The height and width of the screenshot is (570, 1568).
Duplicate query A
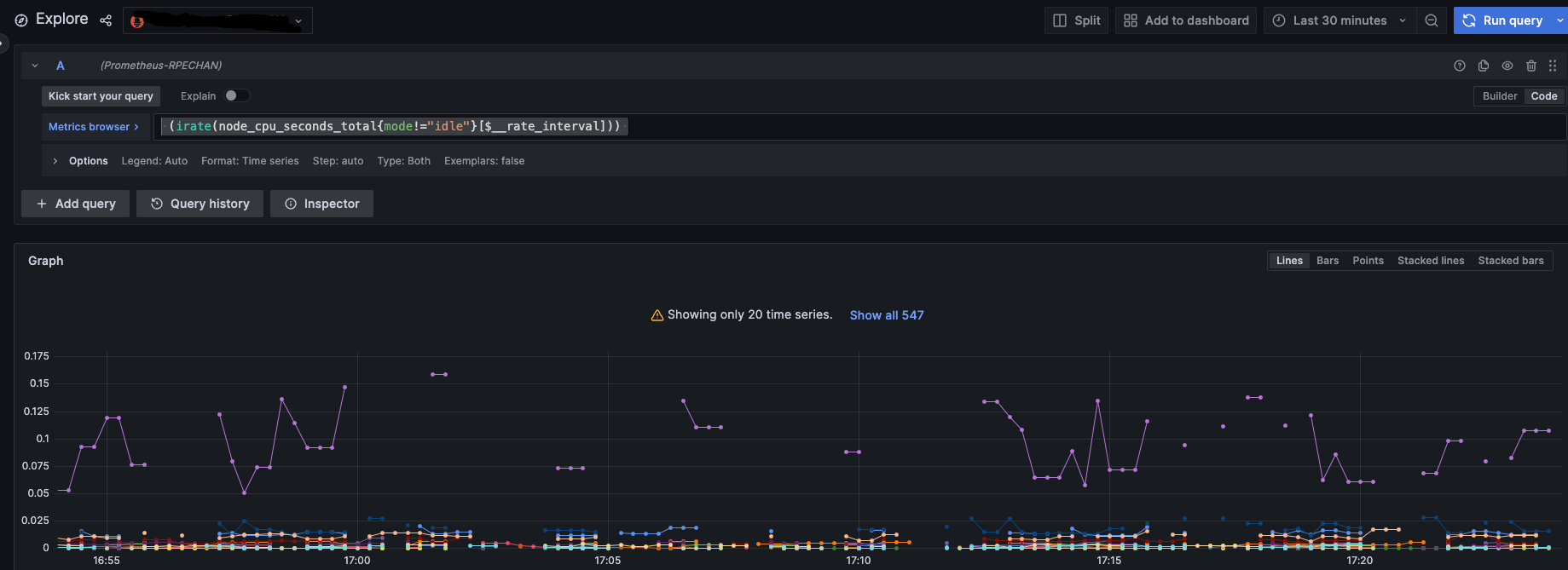(x=1484, y=66)
